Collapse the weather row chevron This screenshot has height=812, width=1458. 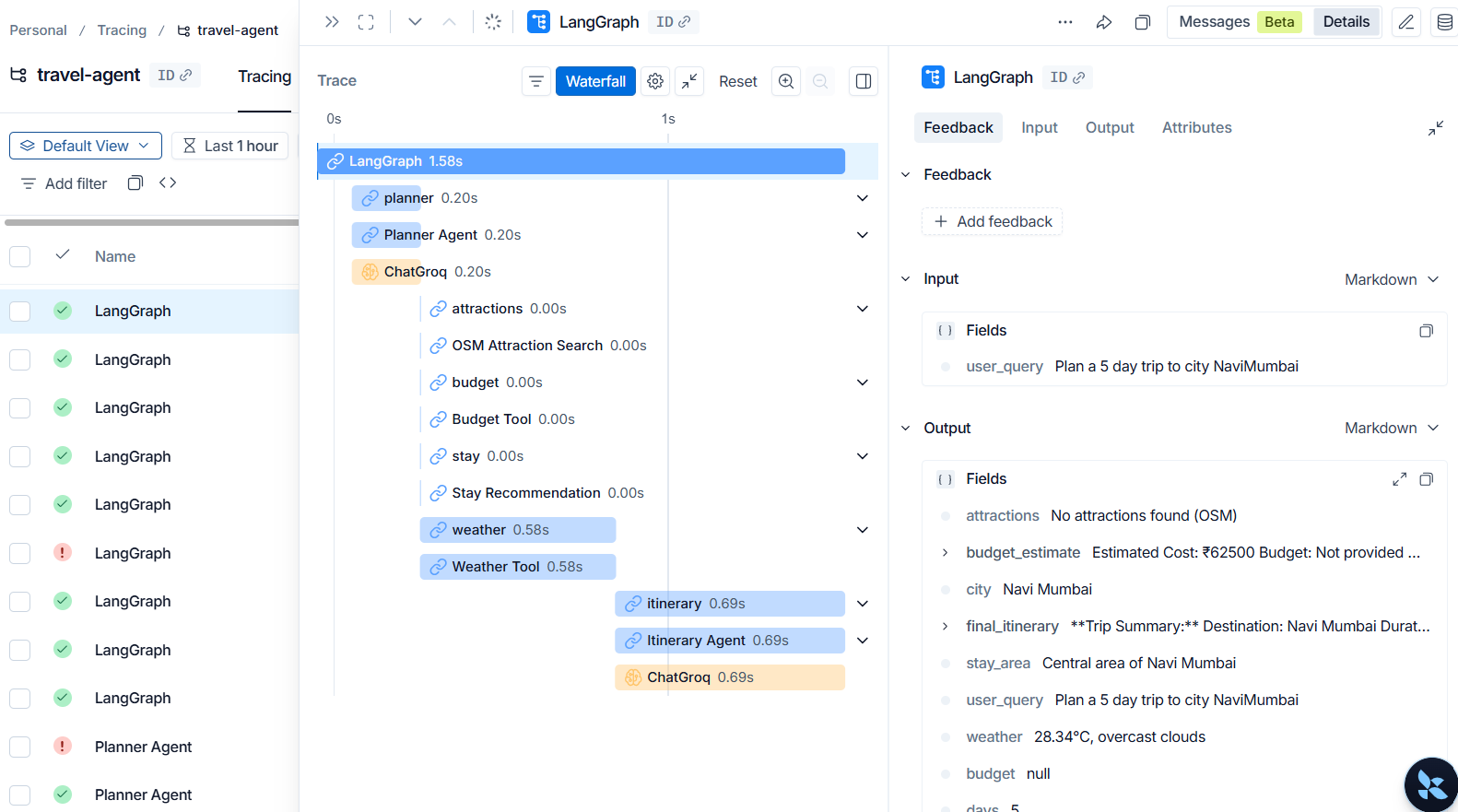(x=863, y=530)
